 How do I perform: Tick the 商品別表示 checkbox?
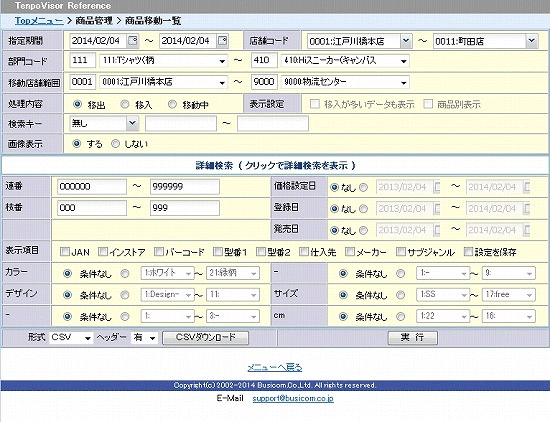coord(428,104)
